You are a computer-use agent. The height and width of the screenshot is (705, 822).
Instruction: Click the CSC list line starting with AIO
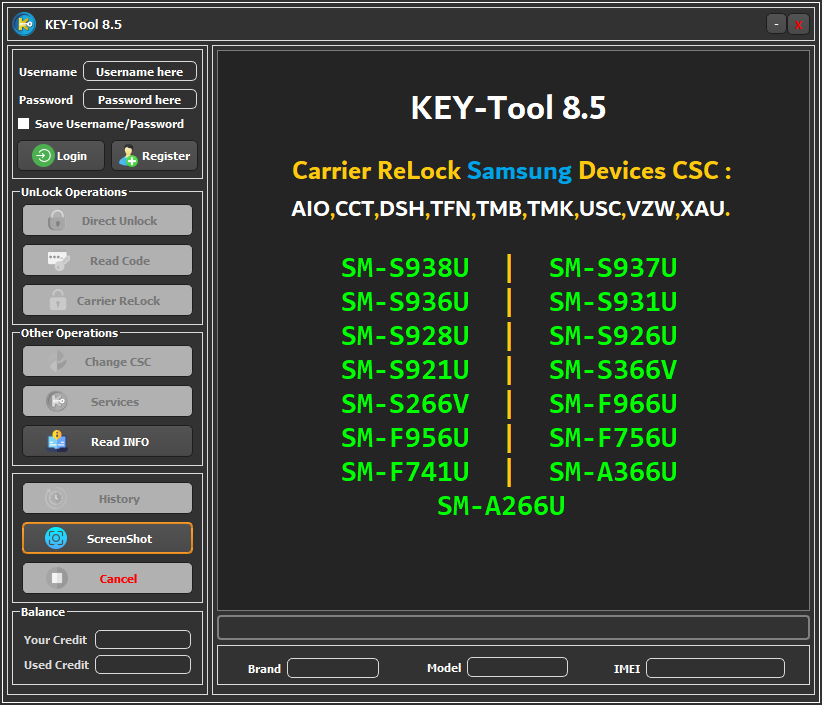511,209
